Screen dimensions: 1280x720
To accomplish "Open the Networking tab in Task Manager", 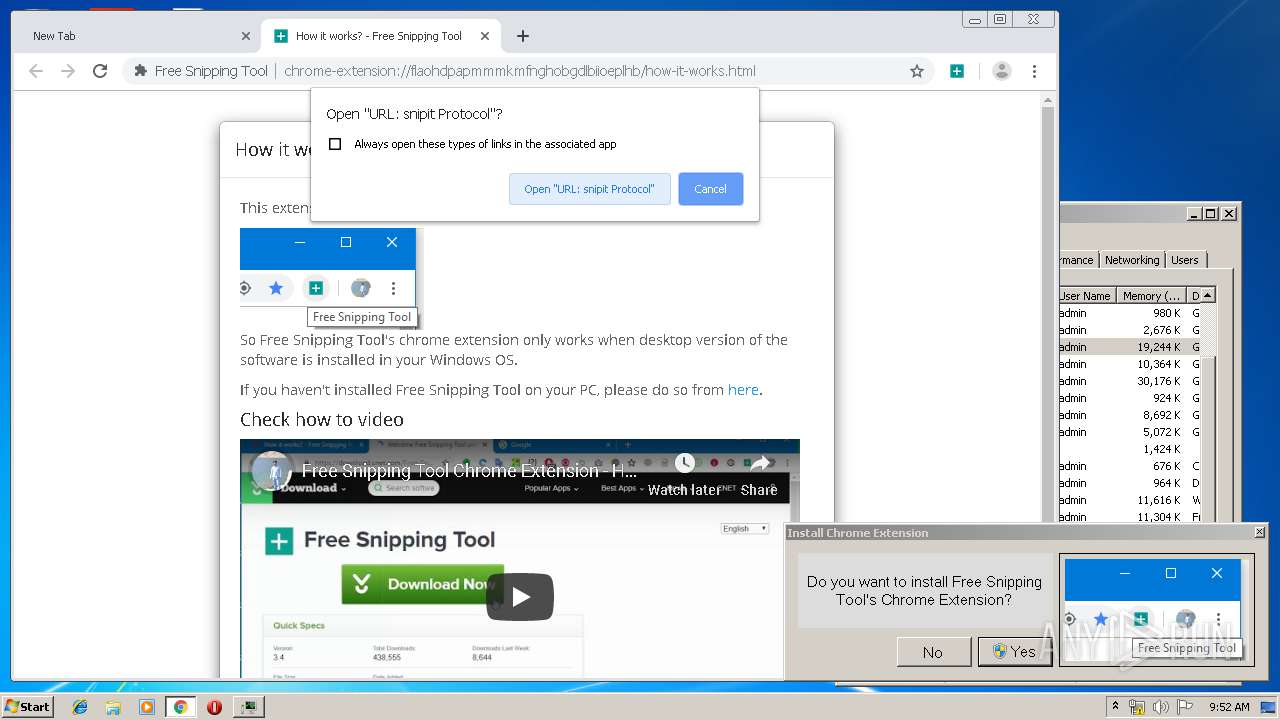I will tap(1132, 260).
